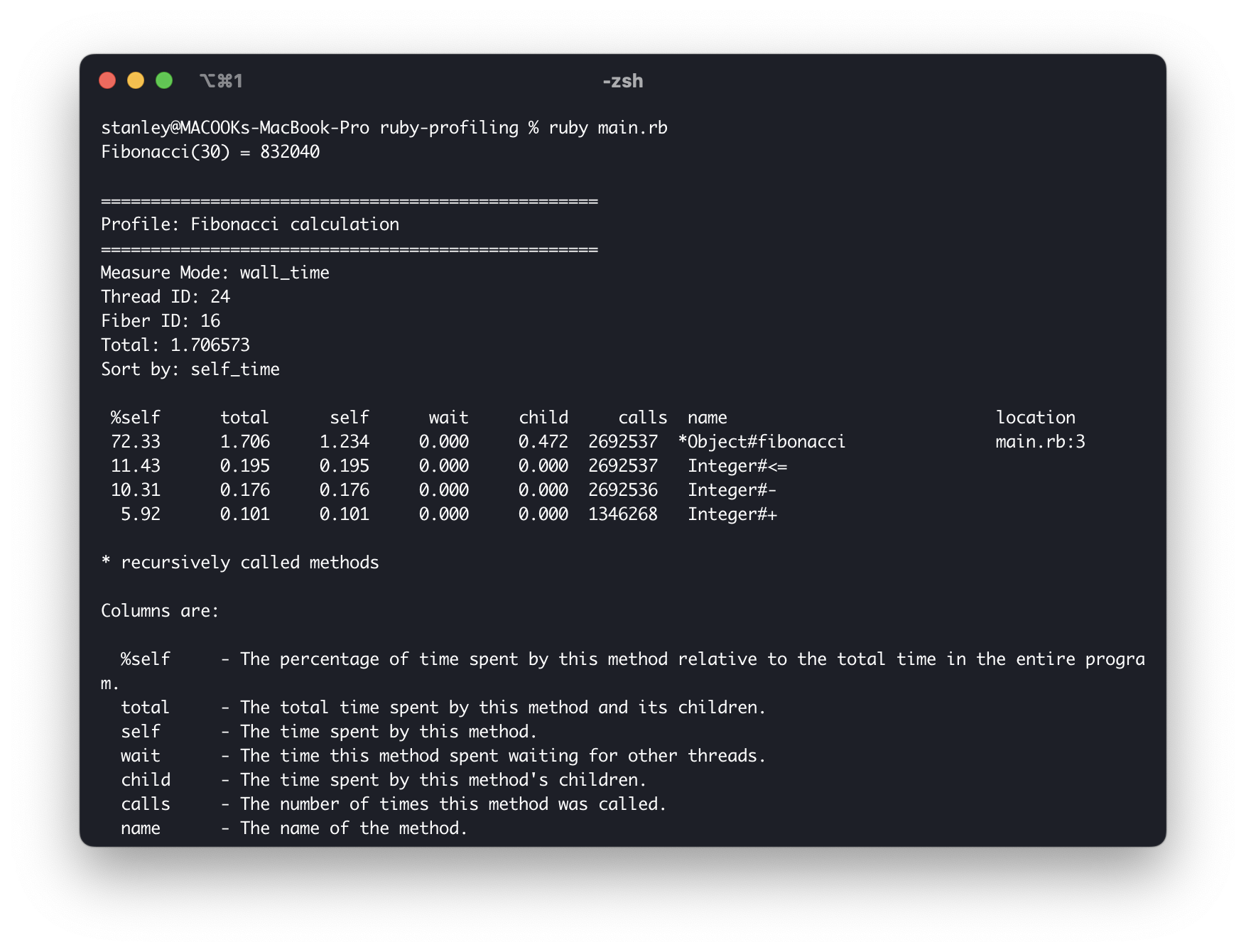The width and height of the screenshot is (1246, 952).
Task: Click the Integer#- method name
Action: coord(732,490)
